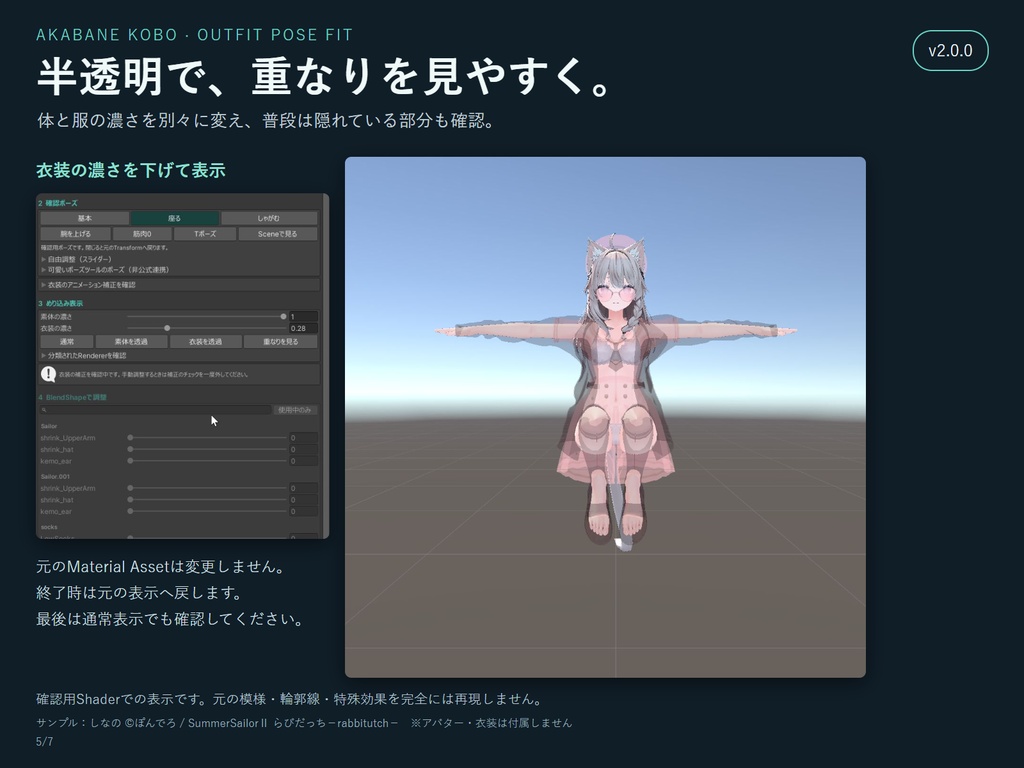Click the Tポーズ button
The width and height of the screenshot is (1024, 768).
[205, 234]
